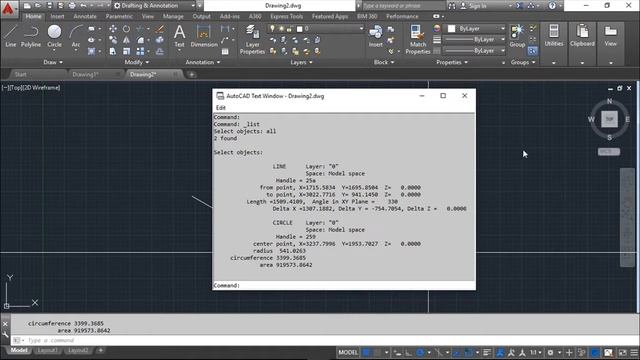Toggle lineweight display in status bar
Viewport: 640px width, 360px height.
click(487, 352)
